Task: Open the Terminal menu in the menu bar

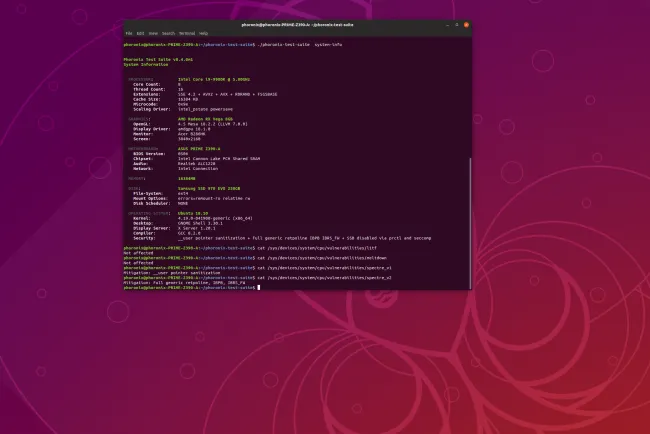Action: click(187, 33)
